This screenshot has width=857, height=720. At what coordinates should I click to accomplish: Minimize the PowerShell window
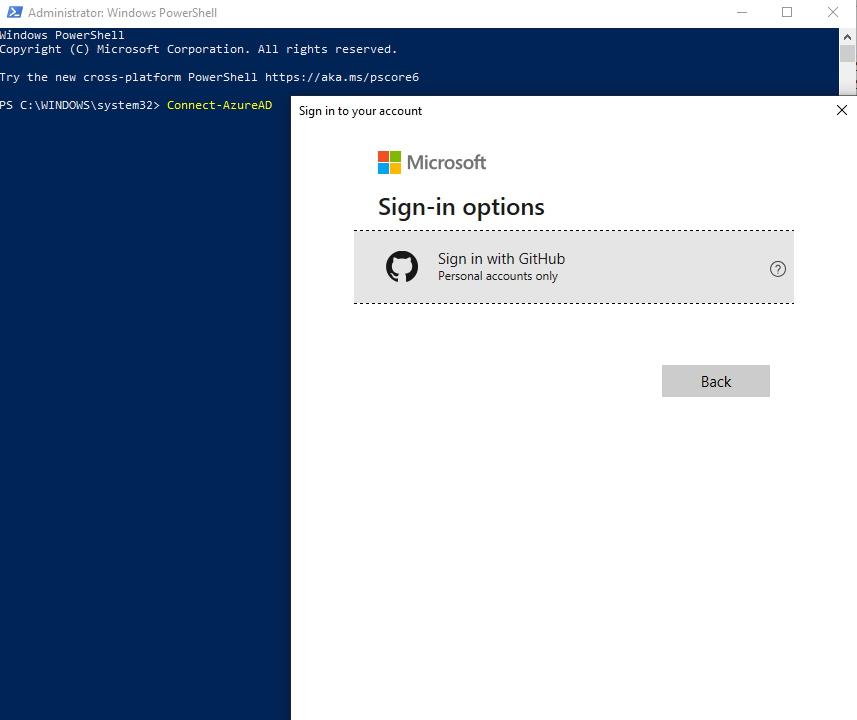[x=741, y=12]
